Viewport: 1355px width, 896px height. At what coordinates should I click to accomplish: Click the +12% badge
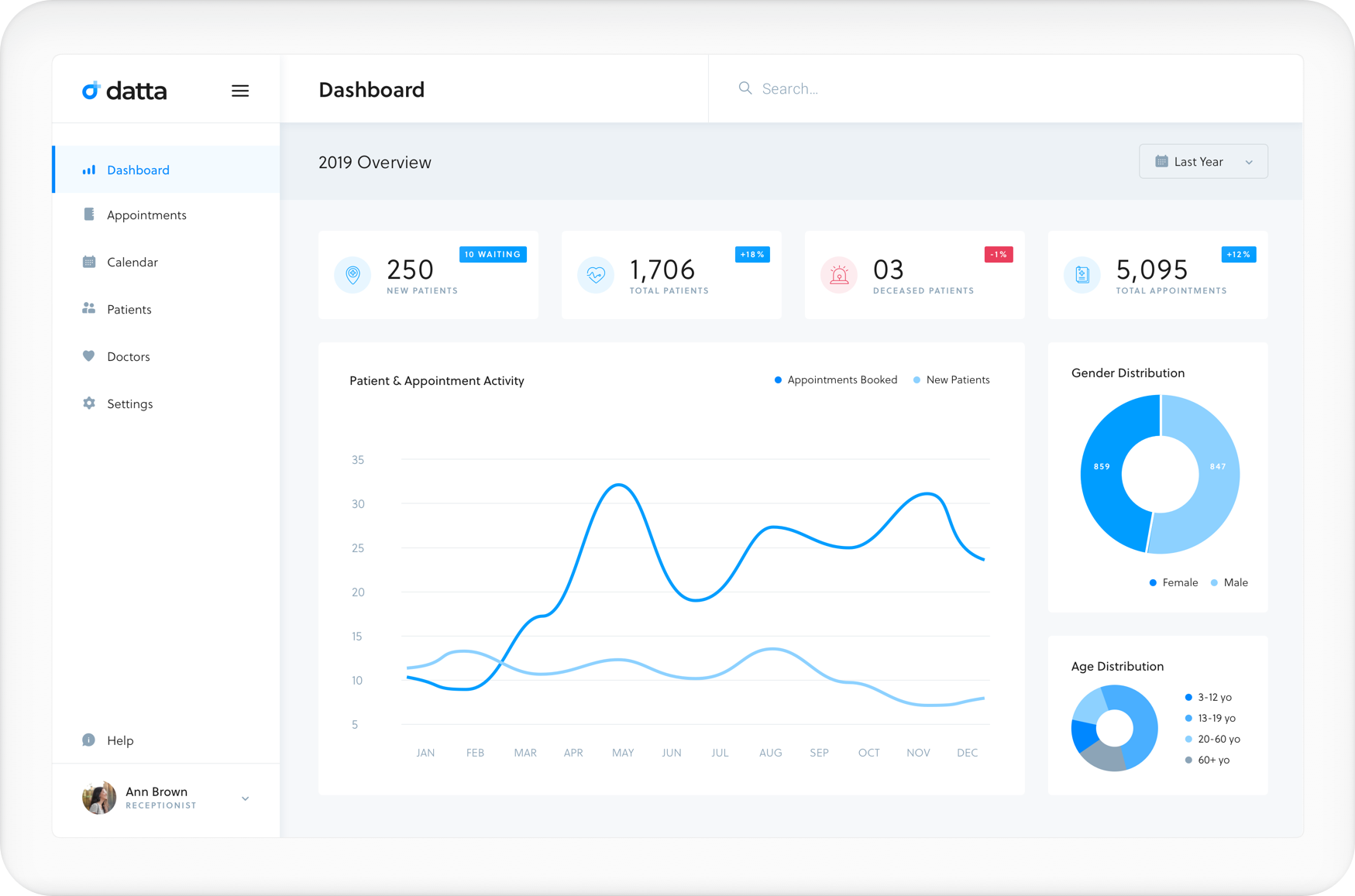(x=1239, y=254)
